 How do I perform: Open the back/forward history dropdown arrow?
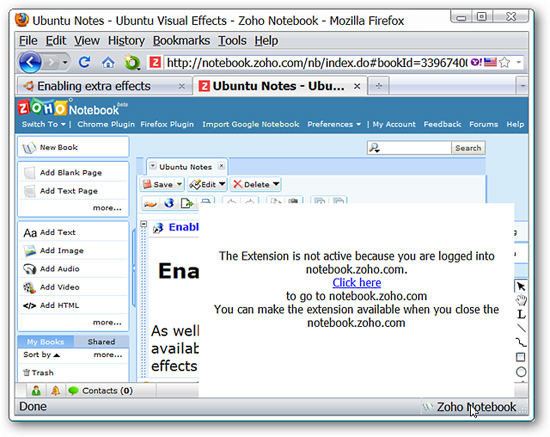65,63
